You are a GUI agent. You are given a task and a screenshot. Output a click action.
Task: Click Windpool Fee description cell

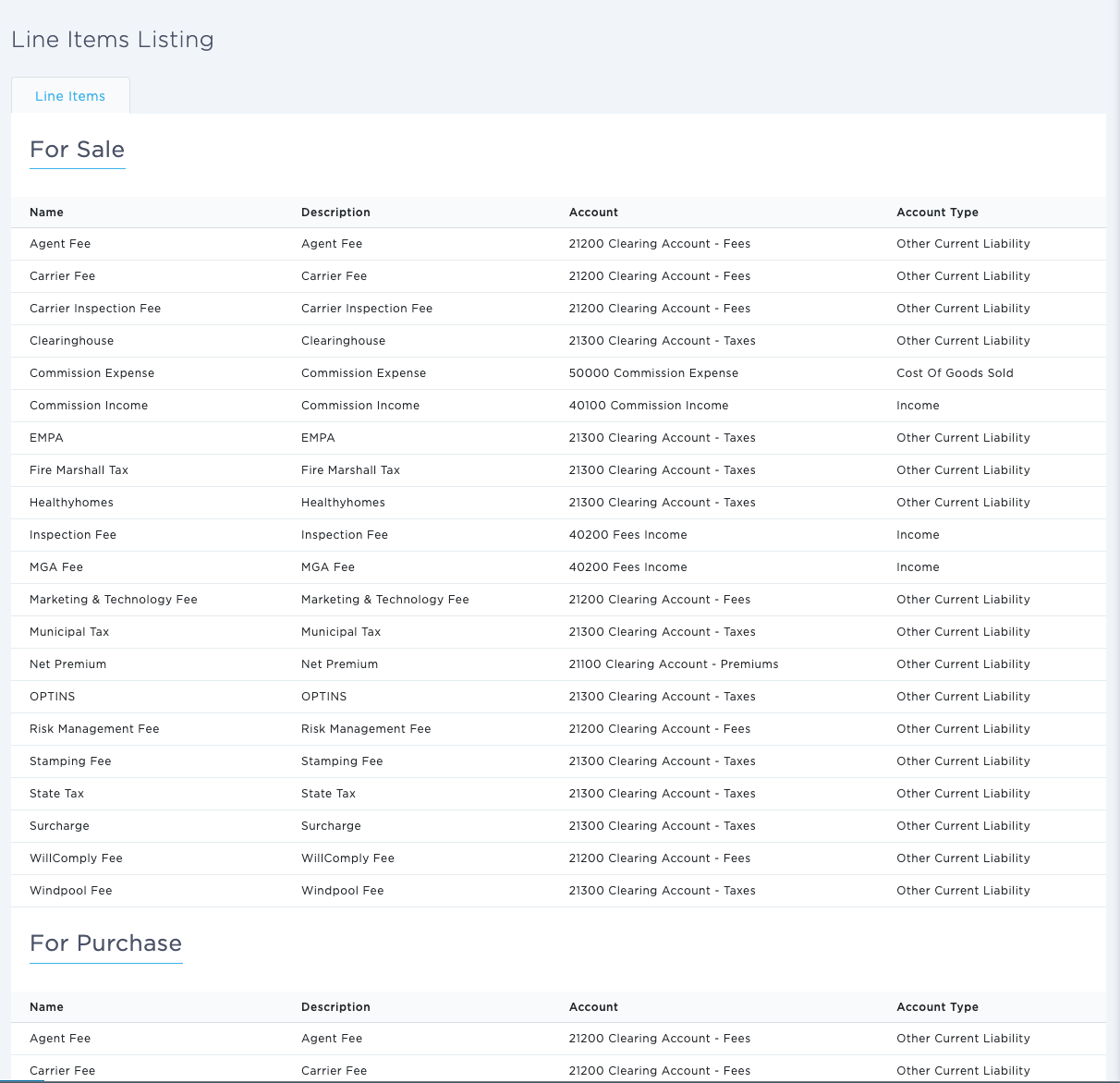click(342, 891)
